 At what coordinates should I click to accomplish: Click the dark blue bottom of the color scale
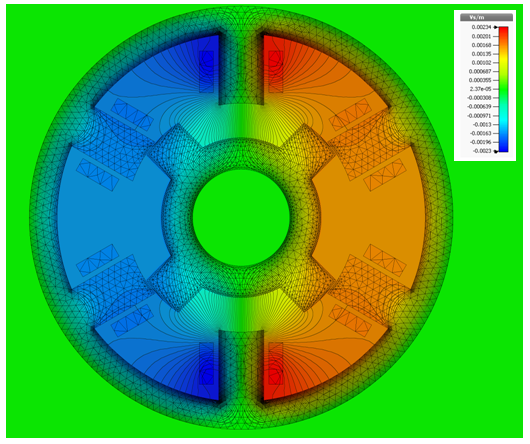point(503,148)
